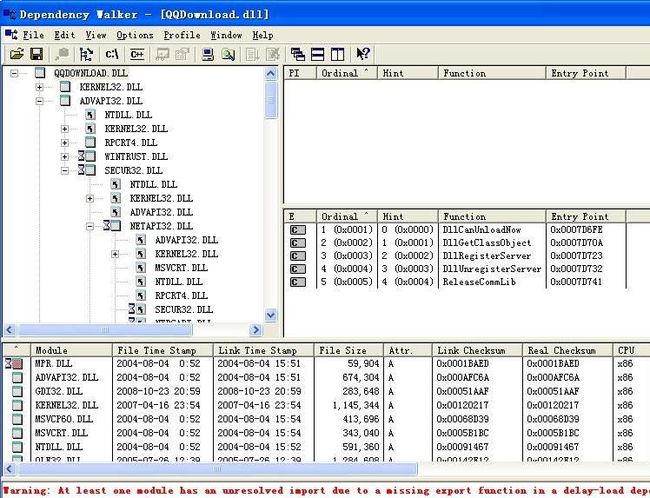Sort the module list by the Module column header

(72, 350)
